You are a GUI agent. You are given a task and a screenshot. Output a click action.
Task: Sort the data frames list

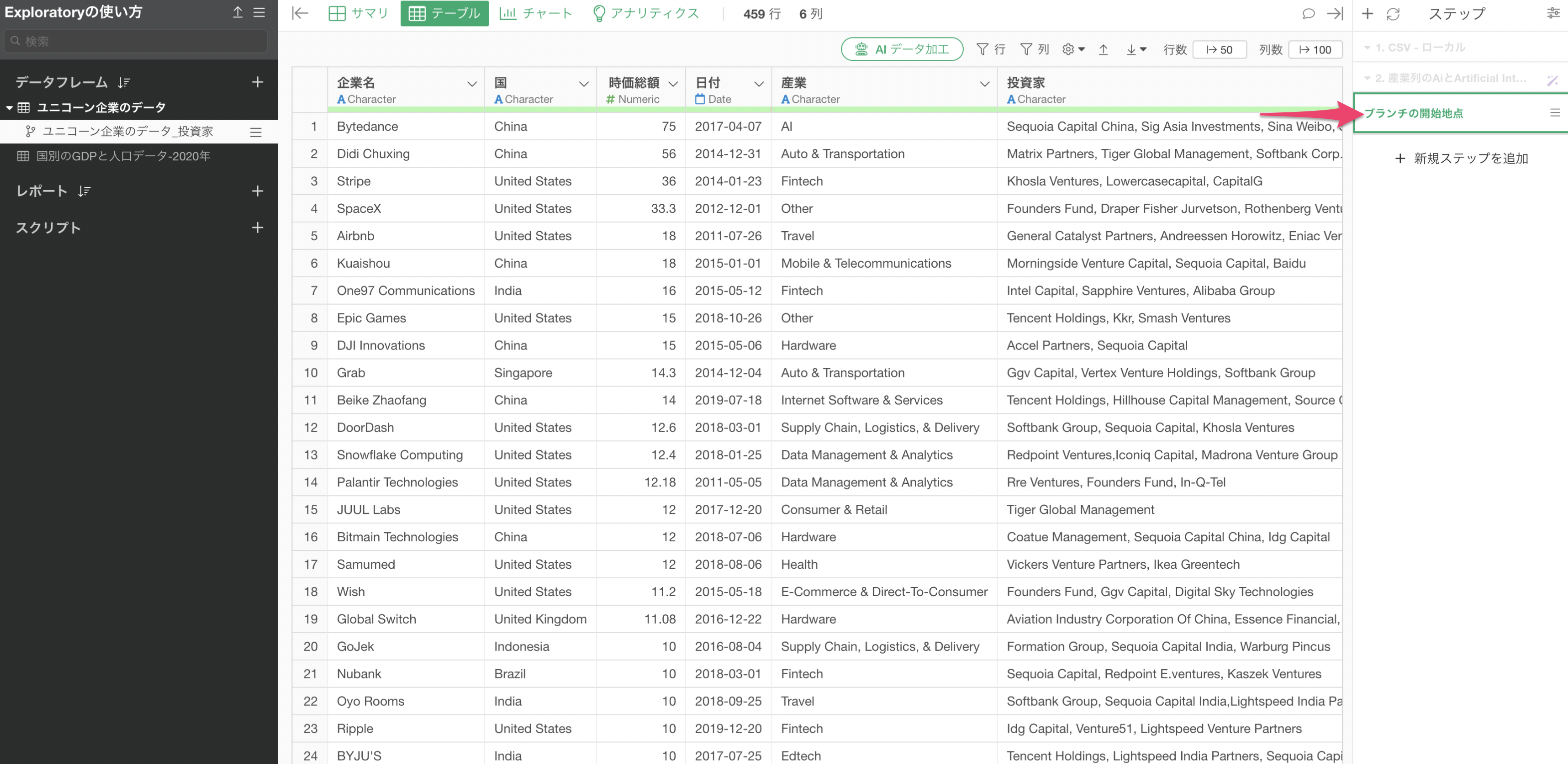[124, 82]
